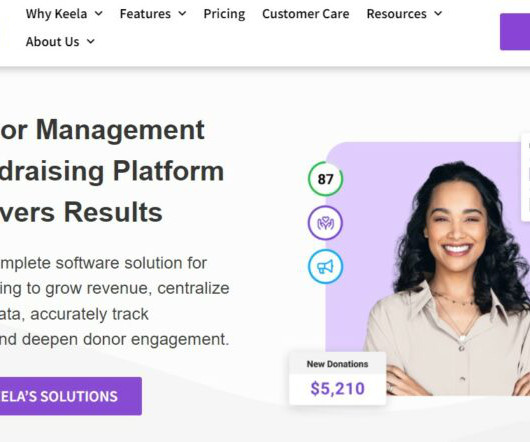Click the blue megaphone icon
The width and height of the screenshot is (530, 442).
pos(326,266)
